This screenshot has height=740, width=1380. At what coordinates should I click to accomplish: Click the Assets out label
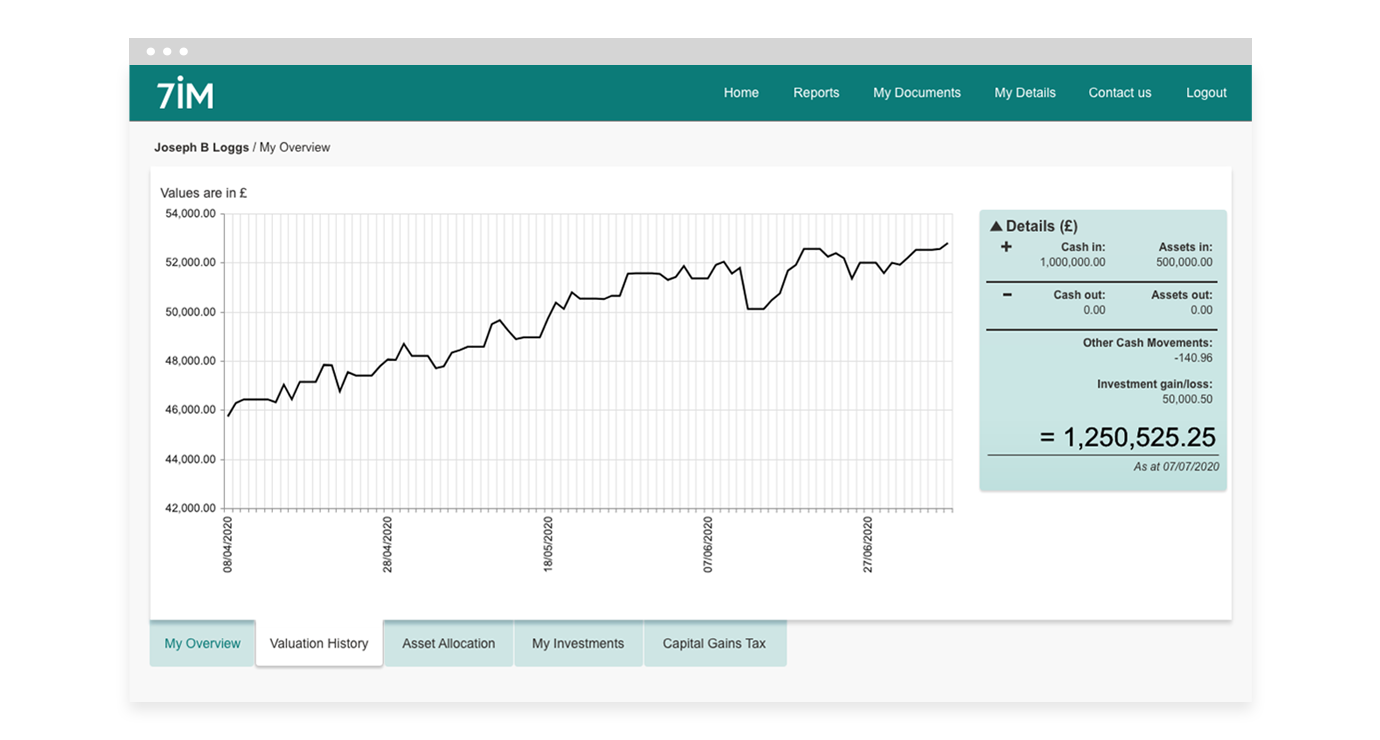tap(1181, 295)
